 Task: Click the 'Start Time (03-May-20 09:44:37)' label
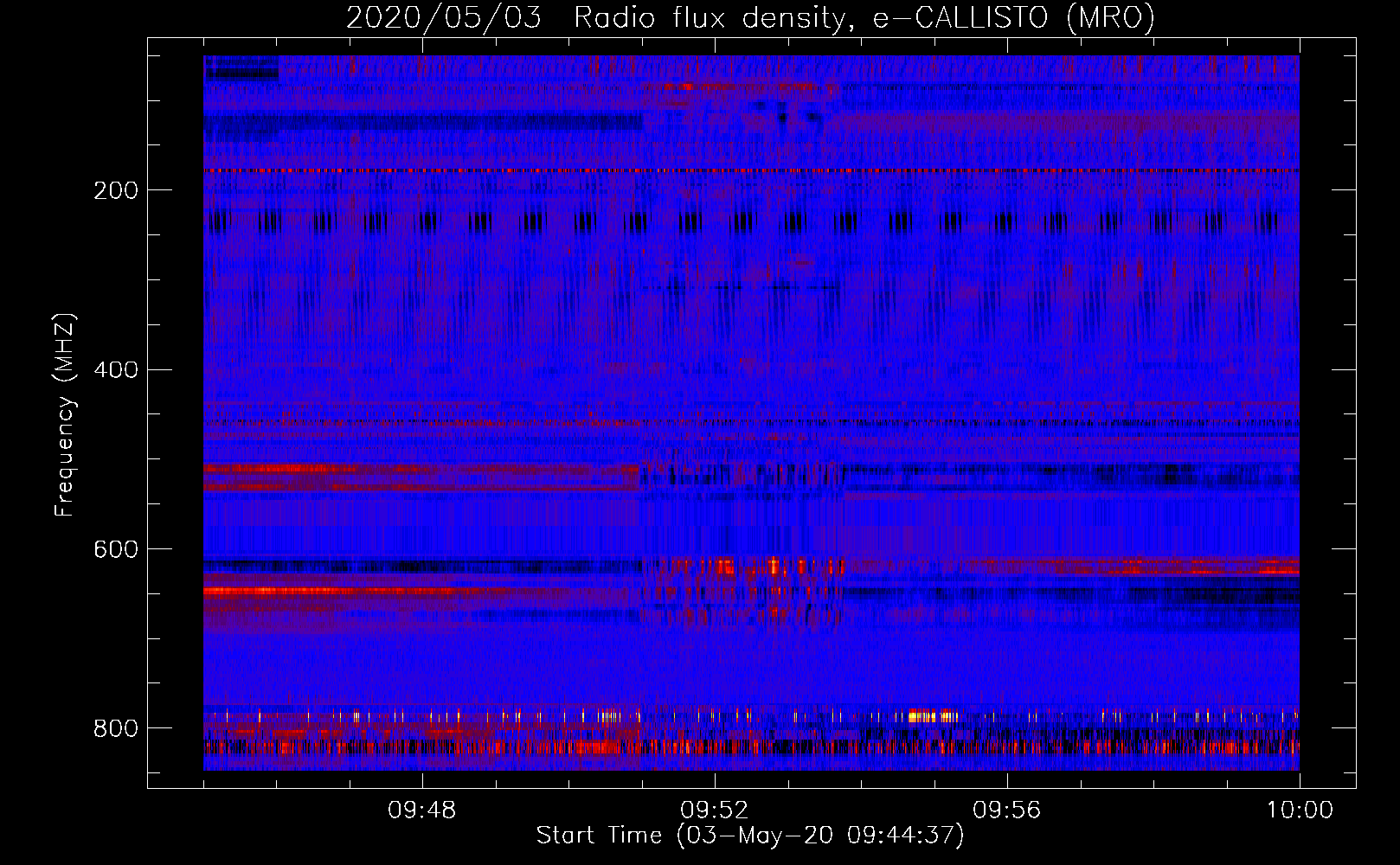point(750,836)
